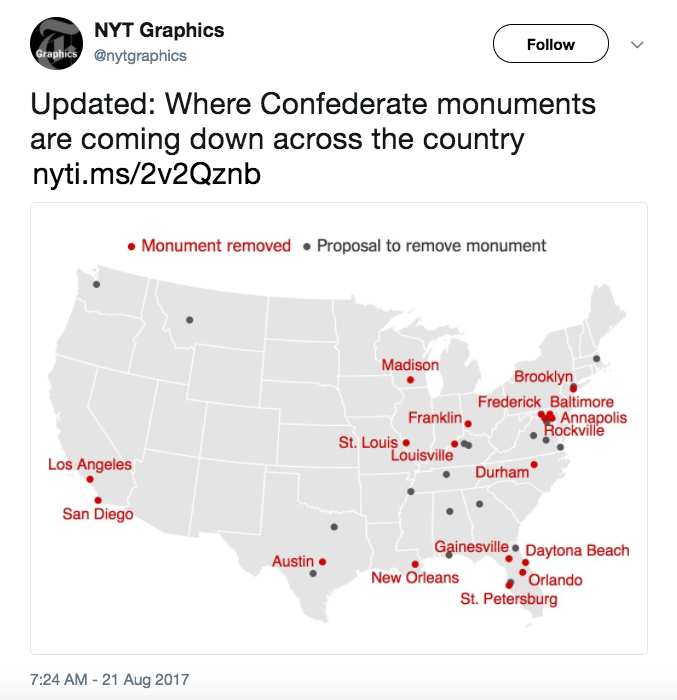Viewport: 677px width, 700px height.
Task: Click the gray Proposal legend dot
Action: [307, 246]
